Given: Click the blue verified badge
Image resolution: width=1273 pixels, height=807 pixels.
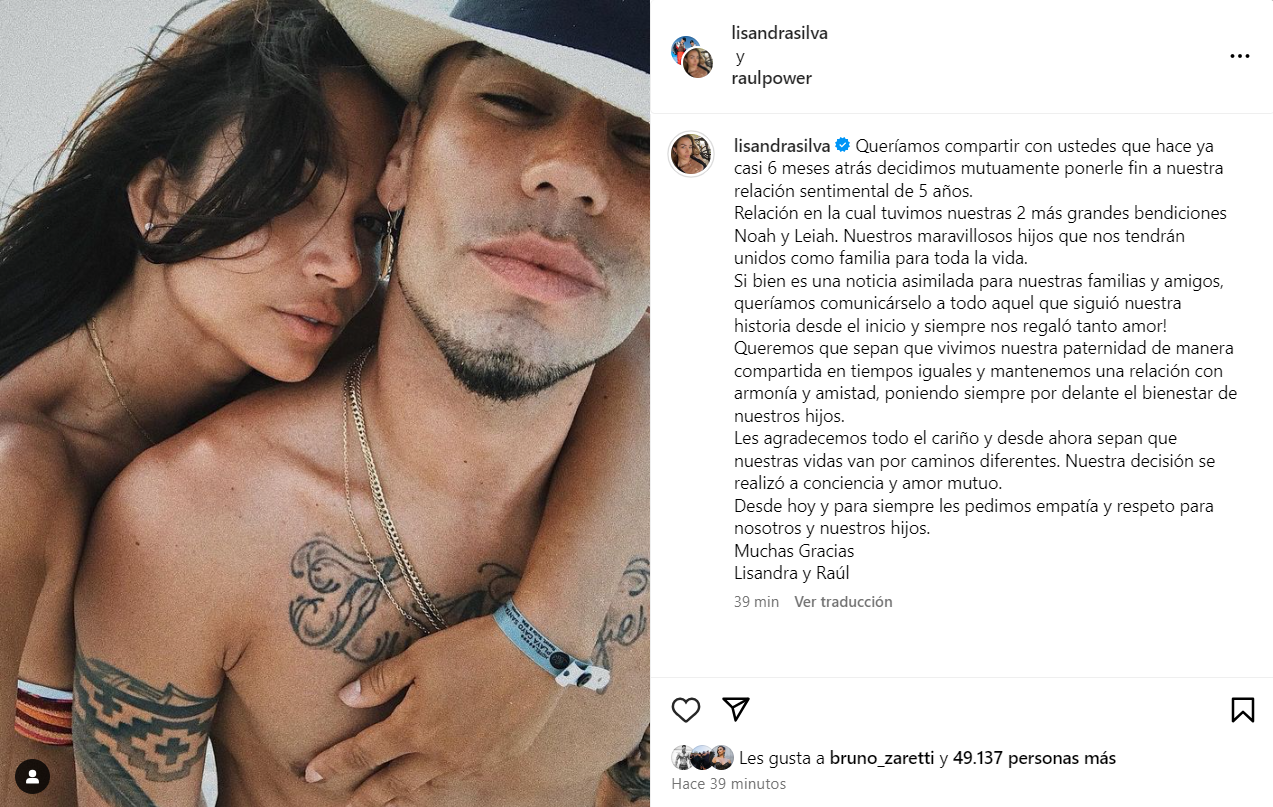Looking at the screenshot, I should (x=843, y=145).
